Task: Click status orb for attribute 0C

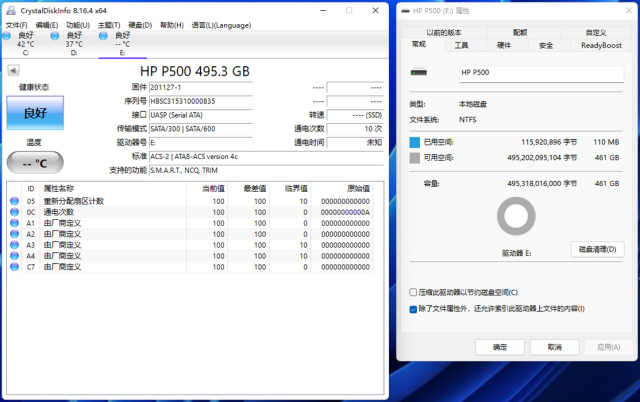Action: point(14,212)
